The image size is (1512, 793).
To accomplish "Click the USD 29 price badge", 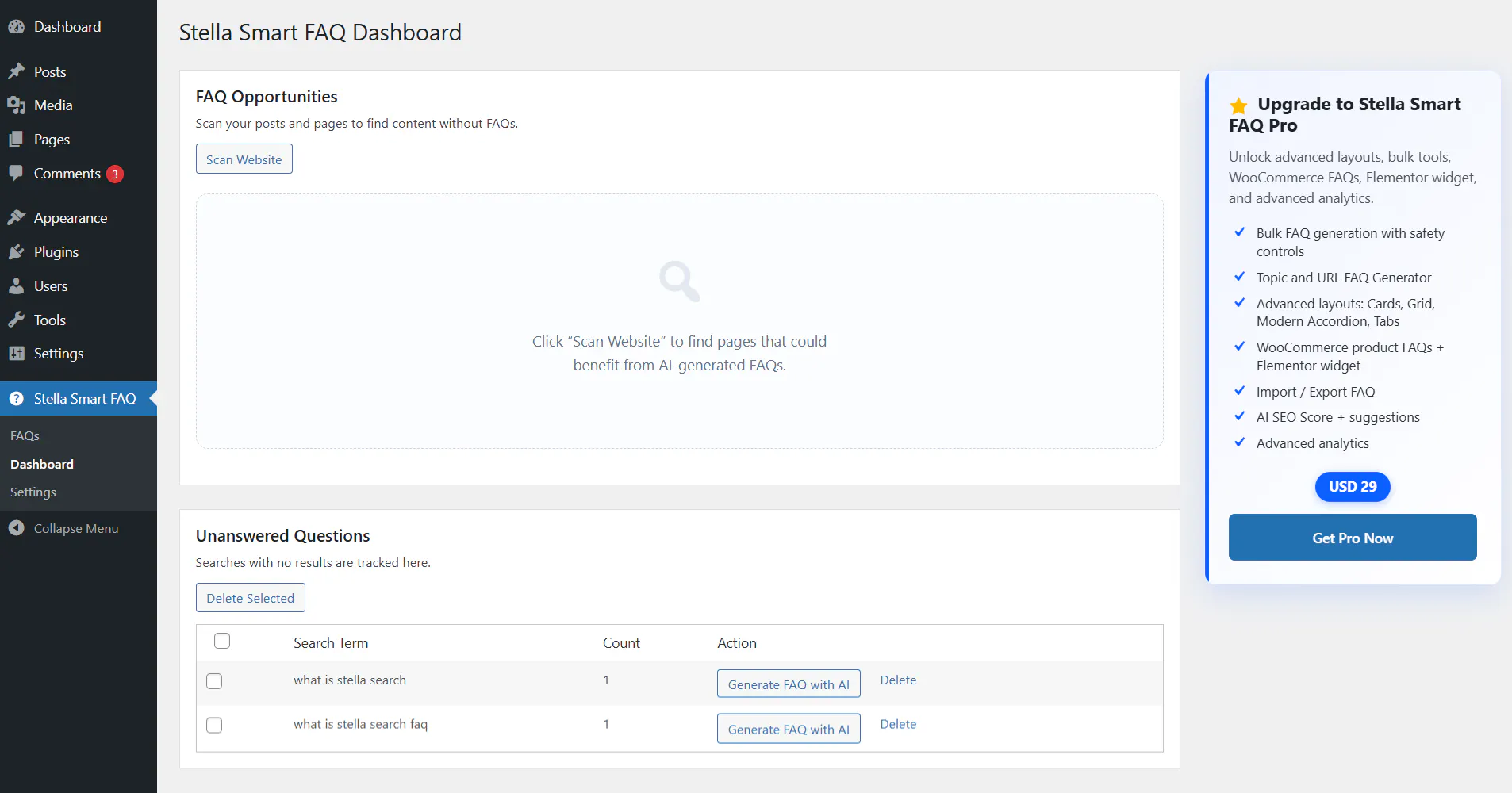I will (1353, 487).
